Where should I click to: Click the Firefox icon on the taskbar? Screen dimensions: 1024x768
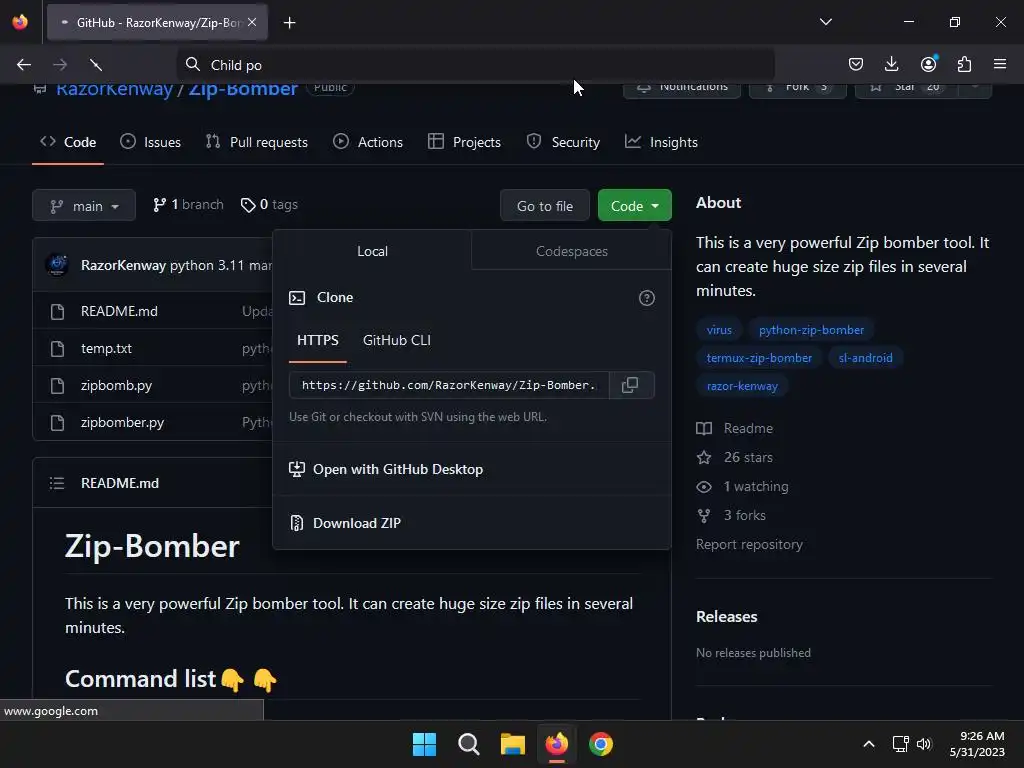point(556,744)
